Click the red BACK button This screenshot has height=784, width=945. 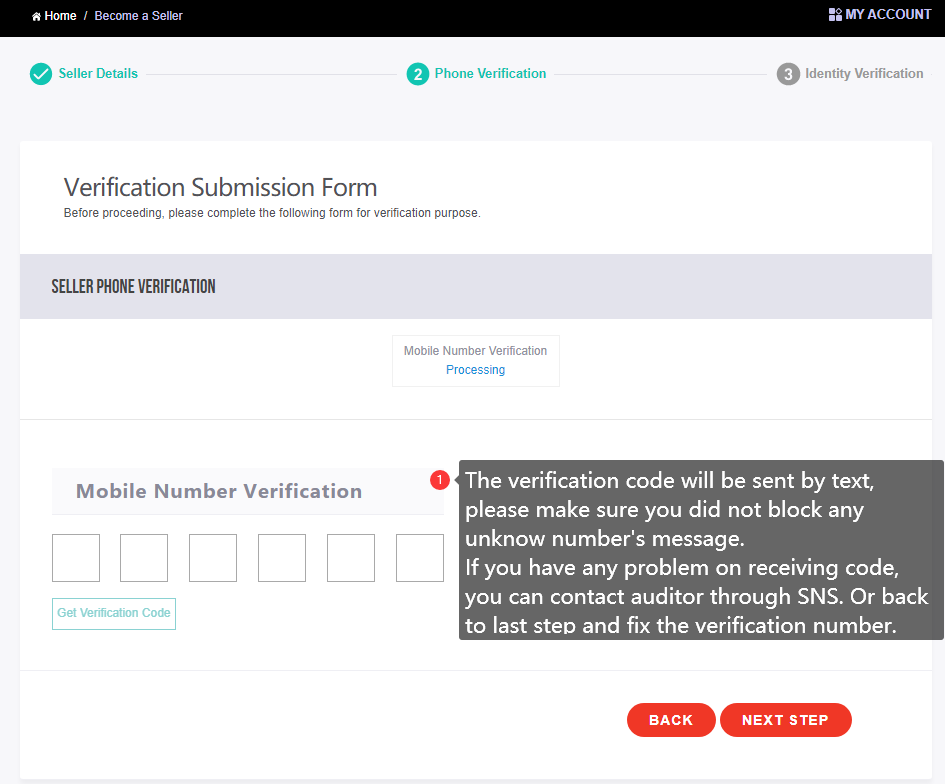coord(671,720)
